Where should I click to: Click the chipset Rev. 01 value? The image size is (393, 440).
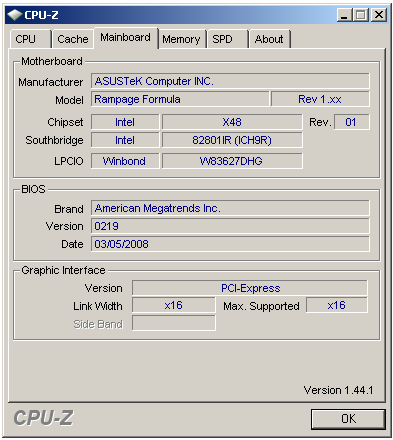[x=351, y=122]
